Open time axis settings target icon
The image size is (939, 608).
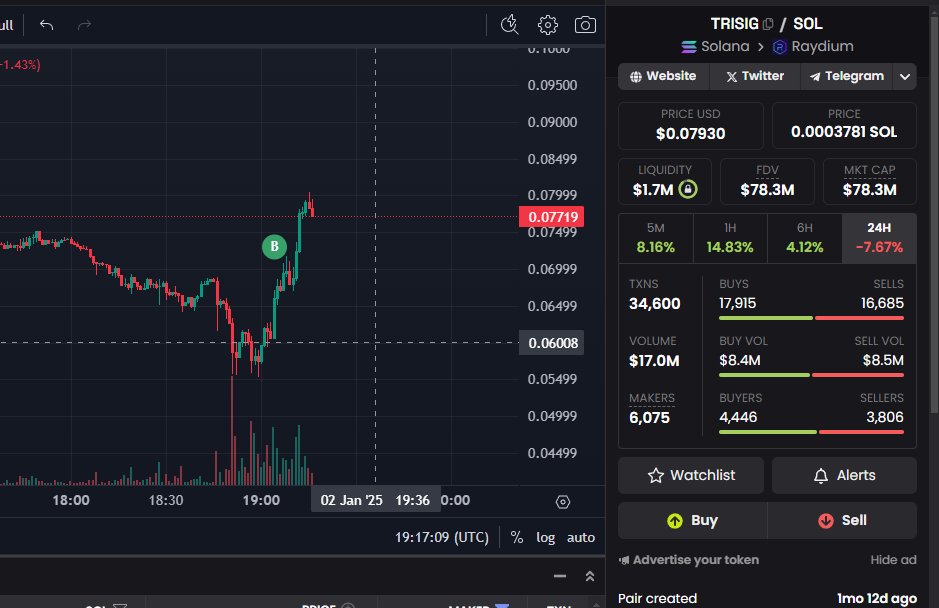pos(563,501)
